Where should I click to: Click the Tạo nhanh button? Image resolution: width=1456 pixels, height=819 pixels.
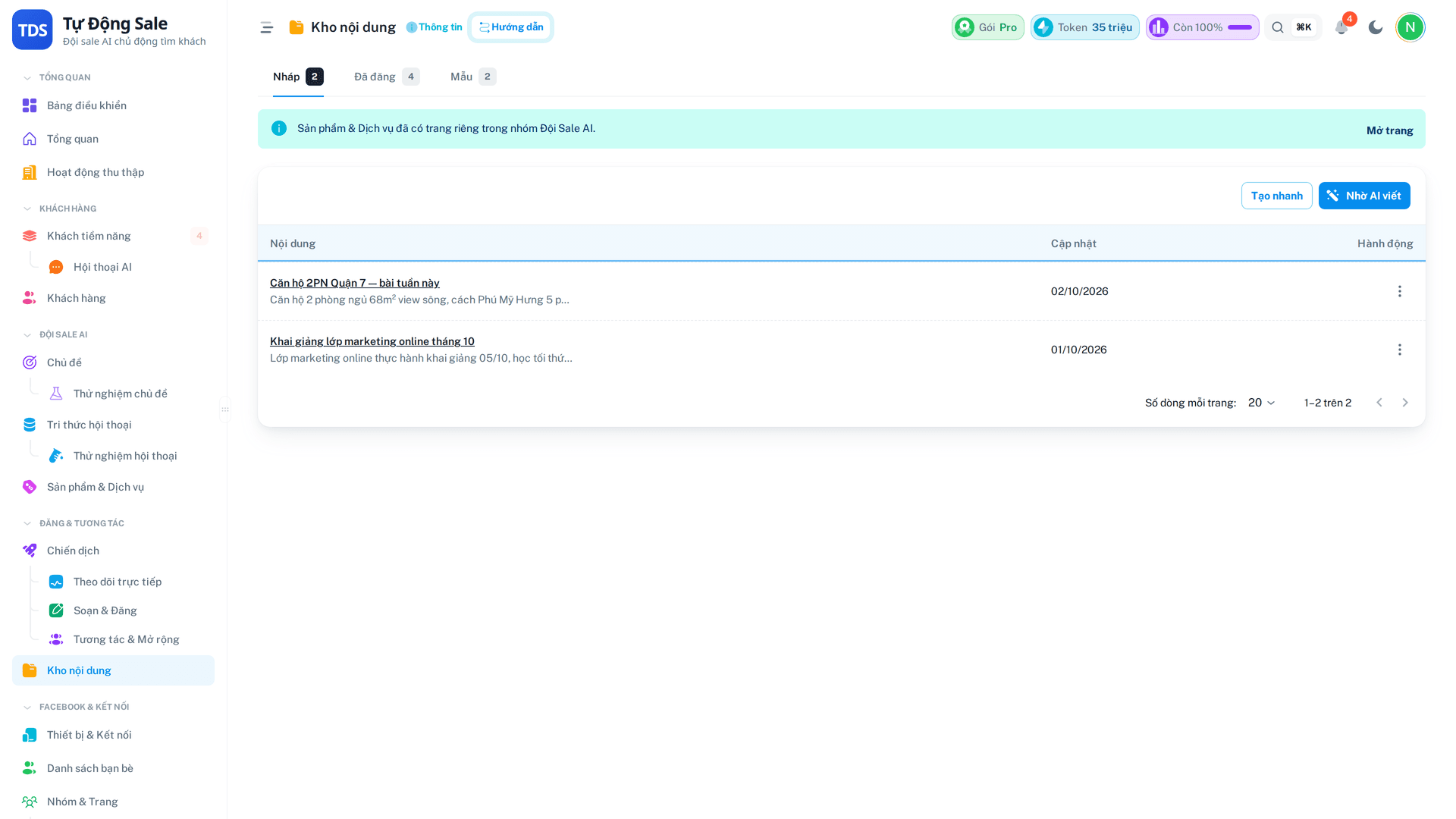click(1276, 196)
